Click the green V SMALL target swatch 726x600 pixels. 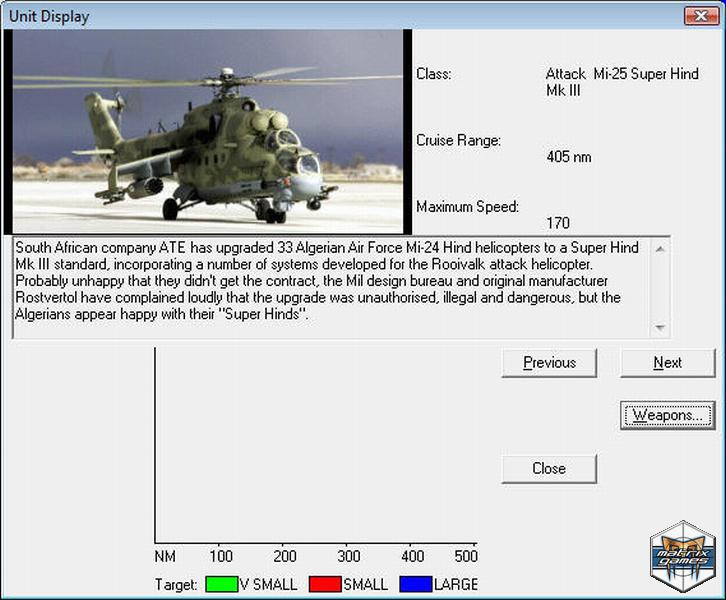click(x=221, y=584)
